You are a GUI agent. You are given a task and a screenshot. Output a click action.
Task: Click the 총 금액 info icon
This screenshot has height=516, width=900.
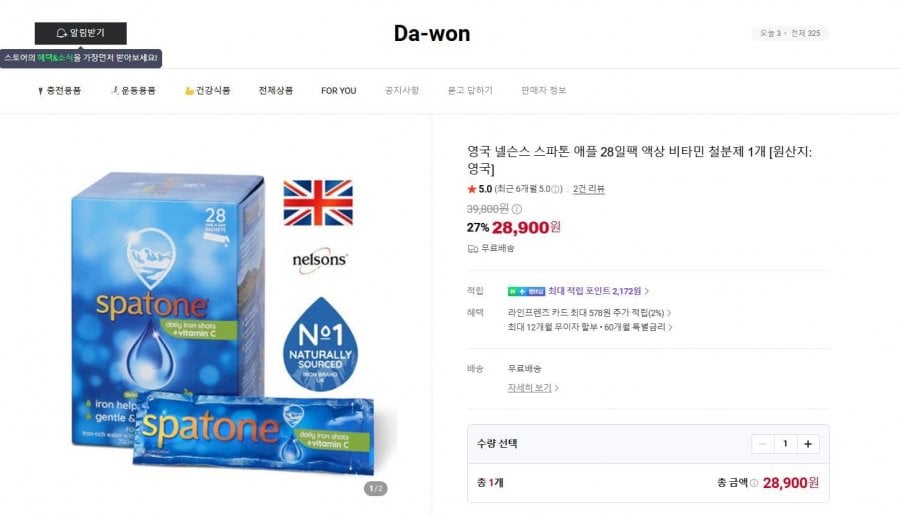pyautogui.click(x=754, y=483)
